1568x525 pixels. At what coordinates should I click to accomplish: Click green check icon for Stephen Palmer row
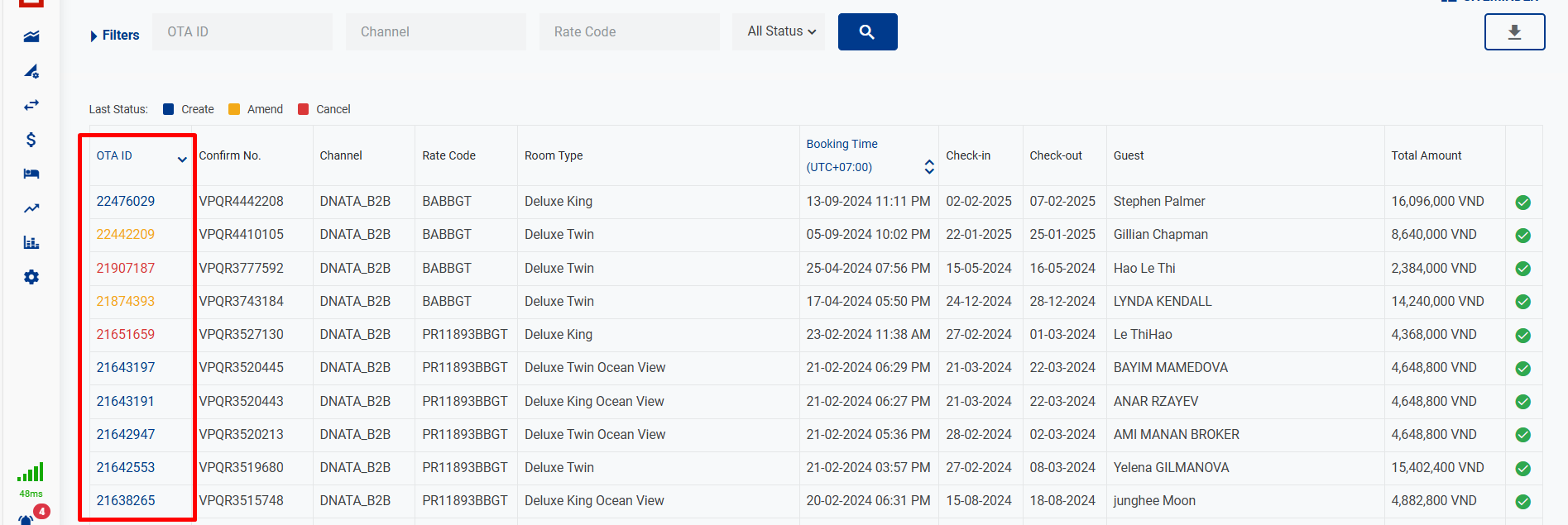pyautogui.click(x=1522, y=203)
